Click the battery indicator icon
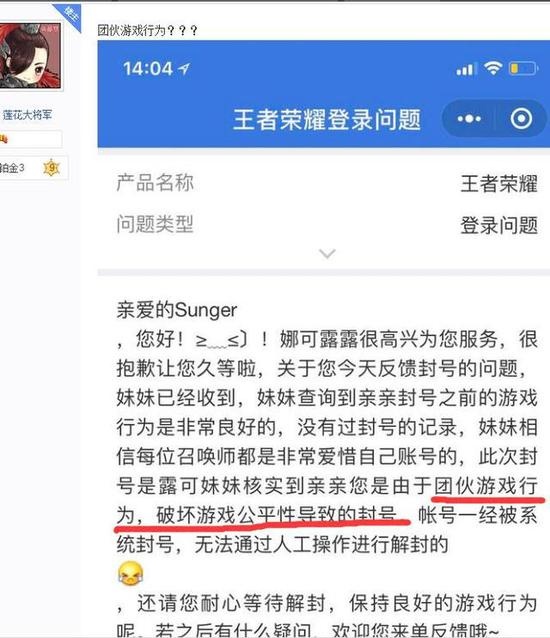 click(x=524, y=68)
